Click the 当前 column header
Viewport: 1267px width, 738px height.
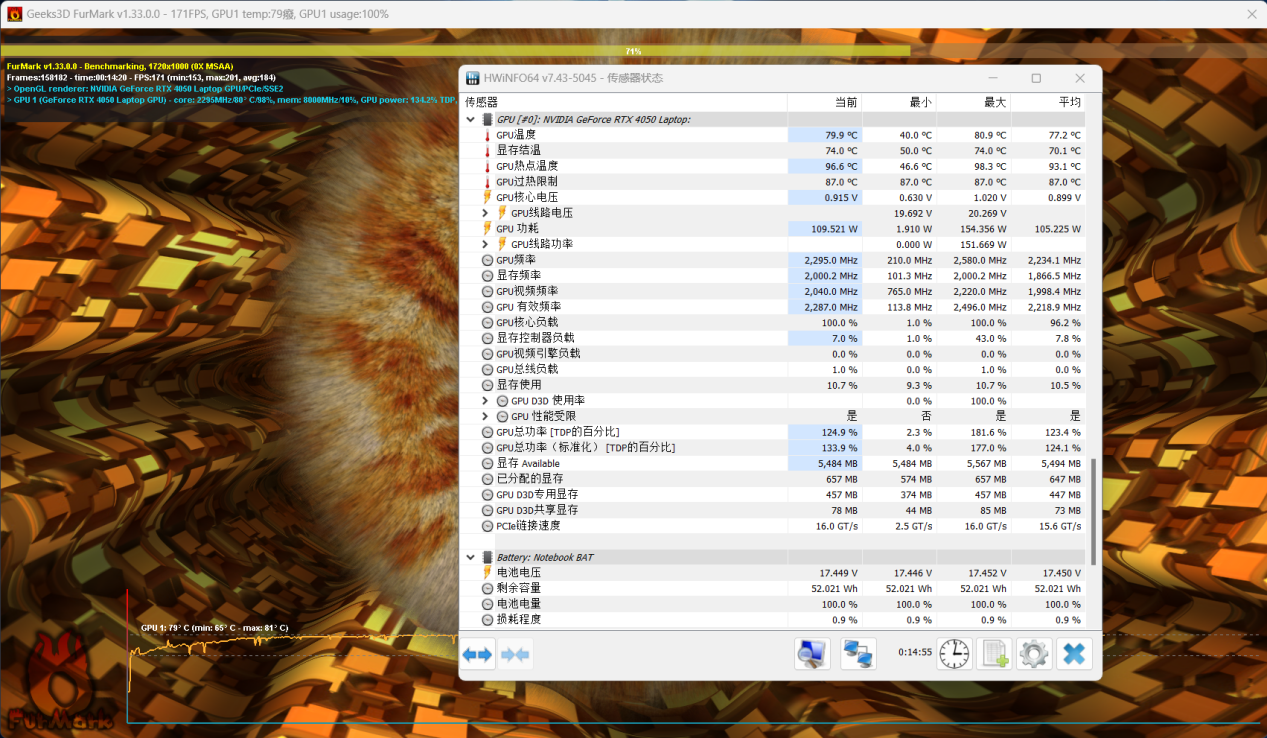pyautogui.click(x=824, y=102)
